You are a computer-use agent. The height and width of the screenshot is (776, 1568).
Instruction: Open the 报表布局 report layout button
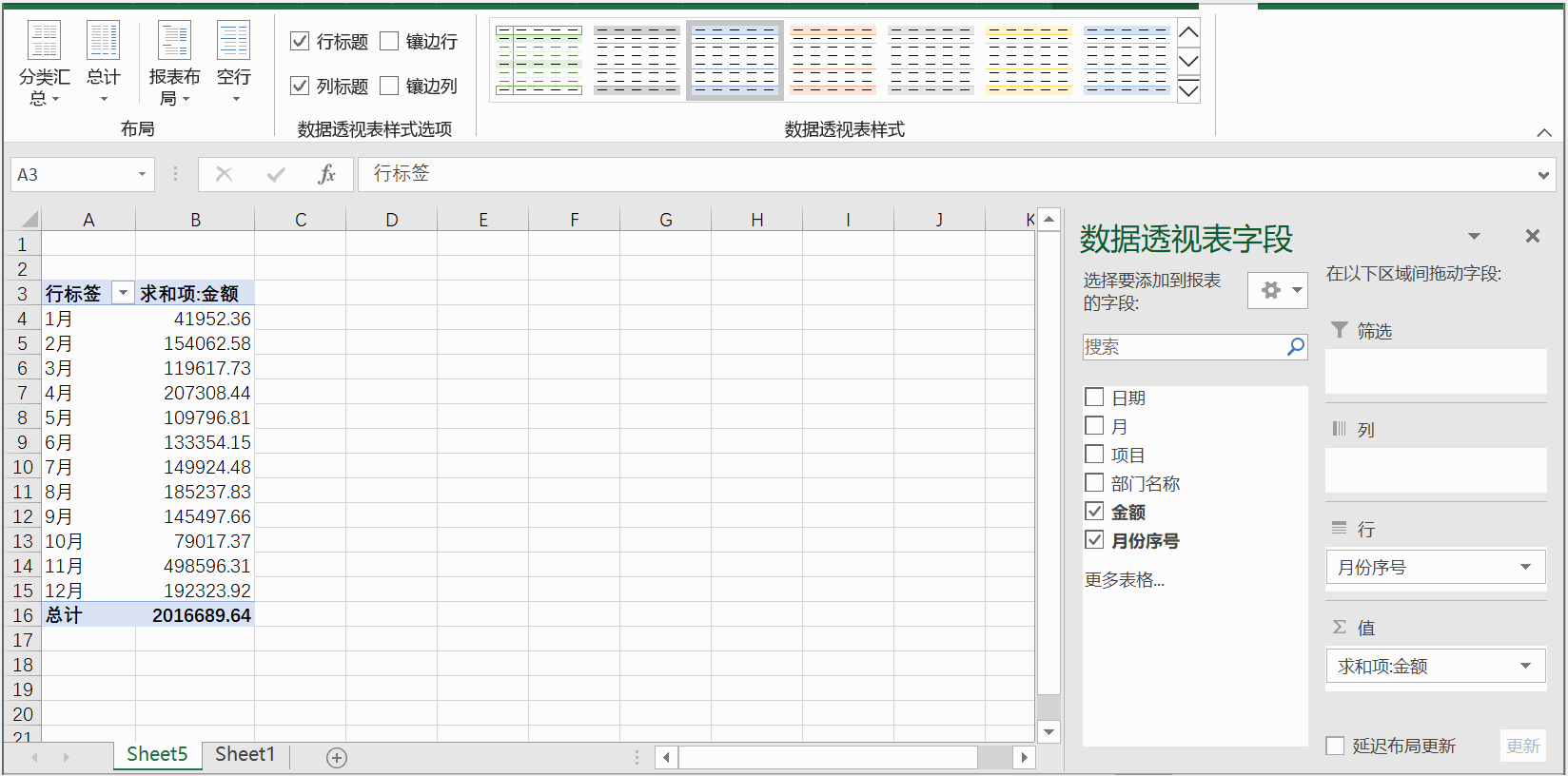tap(174, 63)
